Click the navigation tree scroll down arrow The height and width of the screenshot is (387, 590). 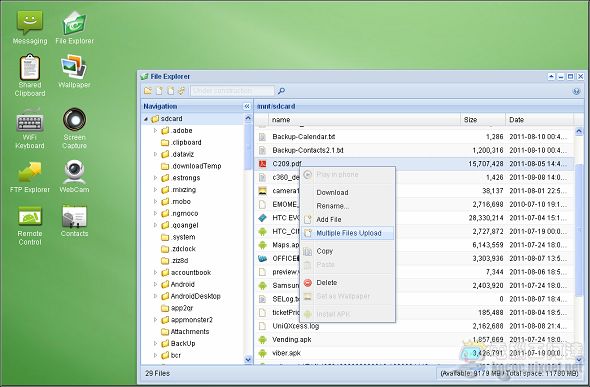point(248,360)
